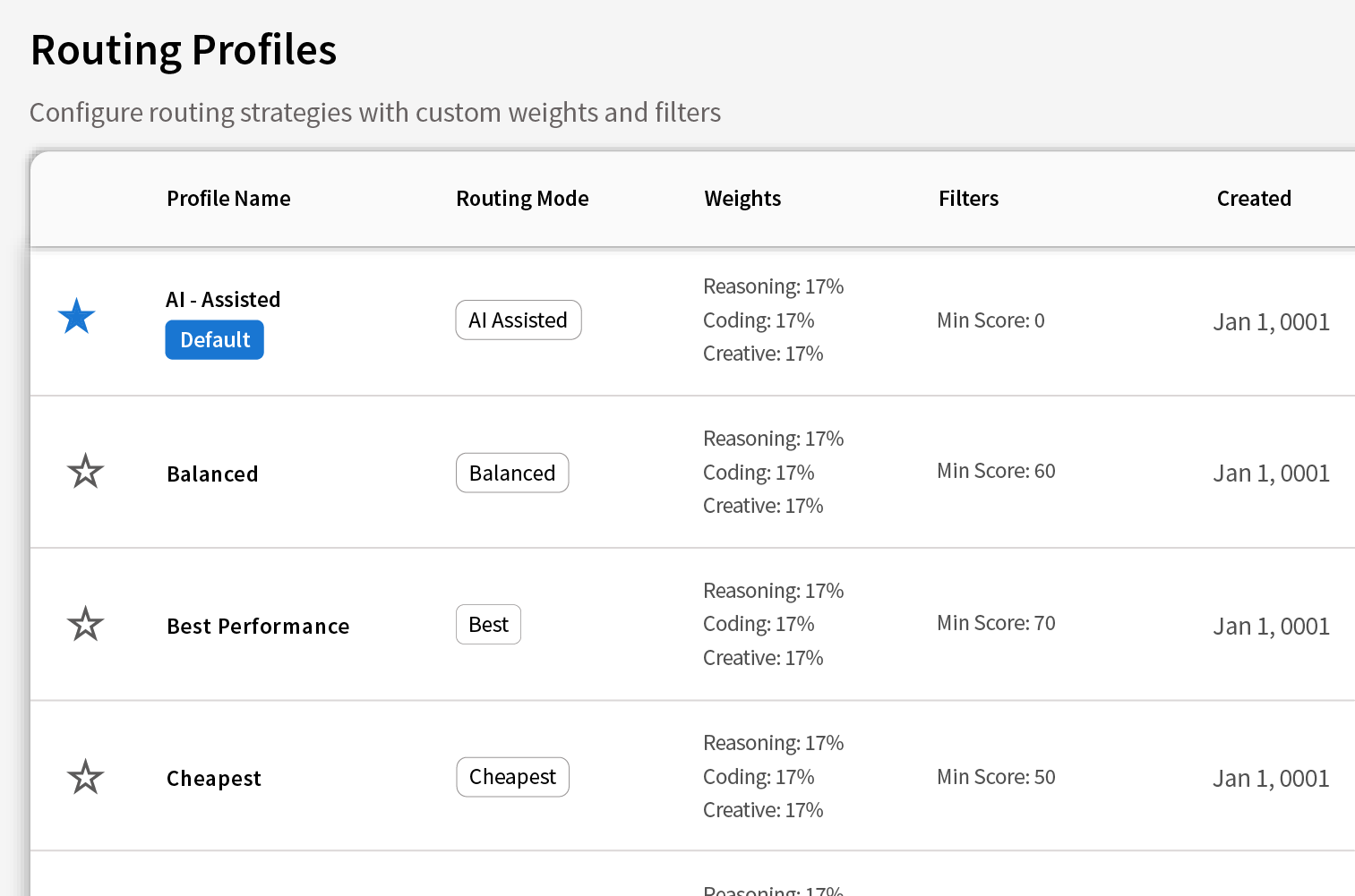This screenshot has width=1355, height=896.
Task: Click Min Score: 50 filter text
Action: coord(997,777)
